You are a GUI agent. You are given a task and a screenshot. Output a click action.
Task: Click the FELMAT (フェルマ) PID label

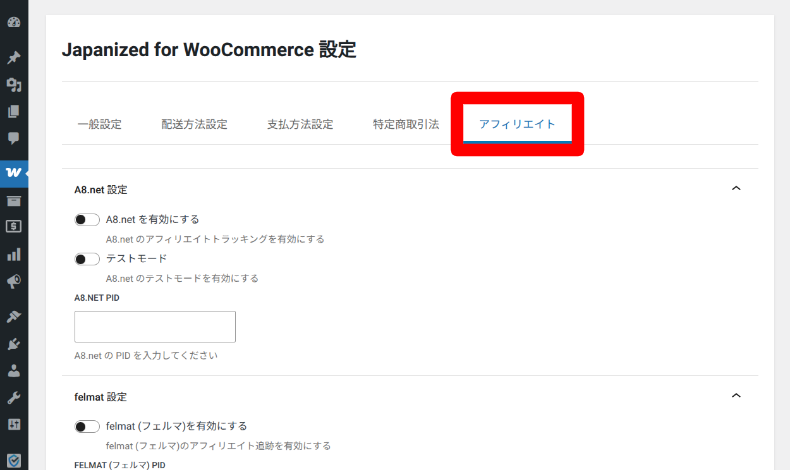pyautogui.click(x=120, y=465)
